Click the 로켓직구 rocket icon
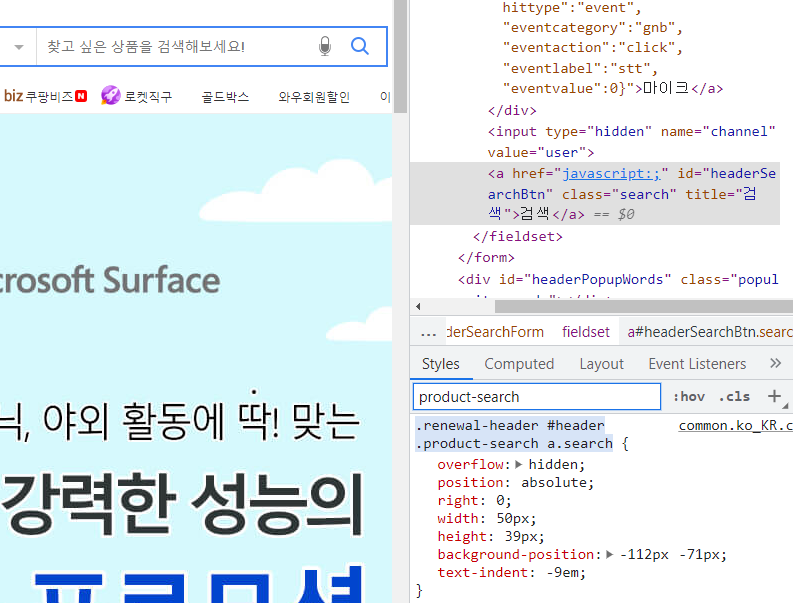The image size is (793, 603). click(111, 96)
